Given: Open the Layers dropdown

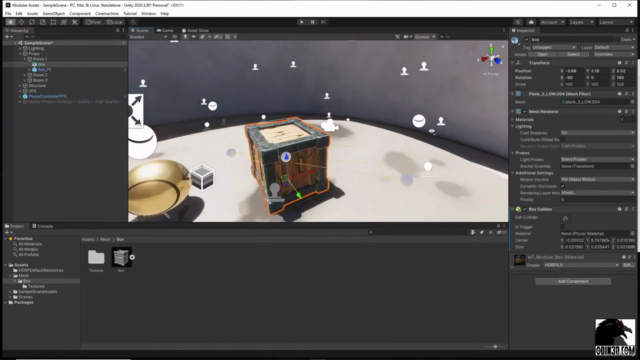Looking at the screenshot, I should point(581,22).
